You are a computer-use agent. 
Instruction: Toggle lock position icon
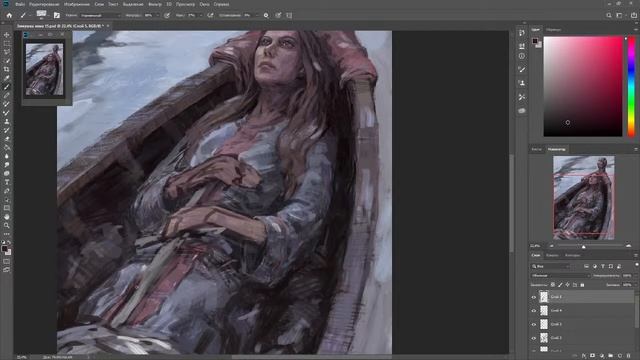click(567, 285)
